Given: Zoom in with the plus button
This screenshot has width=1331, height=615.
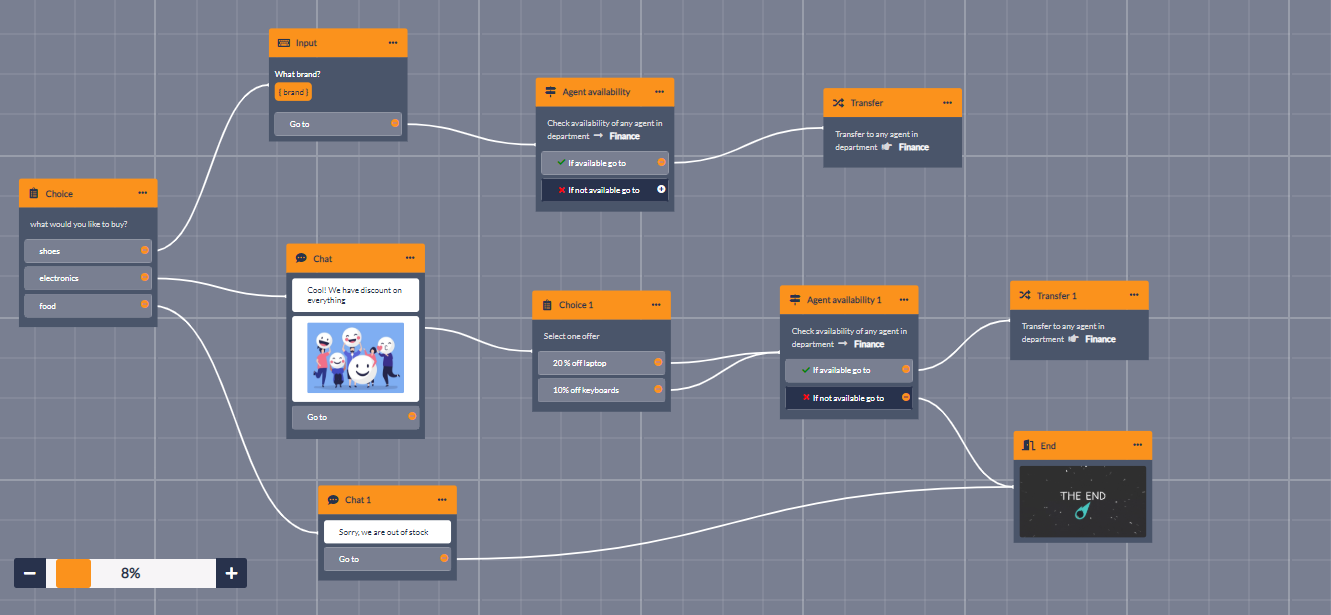Looking at the screenshot, I should [231, 573].
